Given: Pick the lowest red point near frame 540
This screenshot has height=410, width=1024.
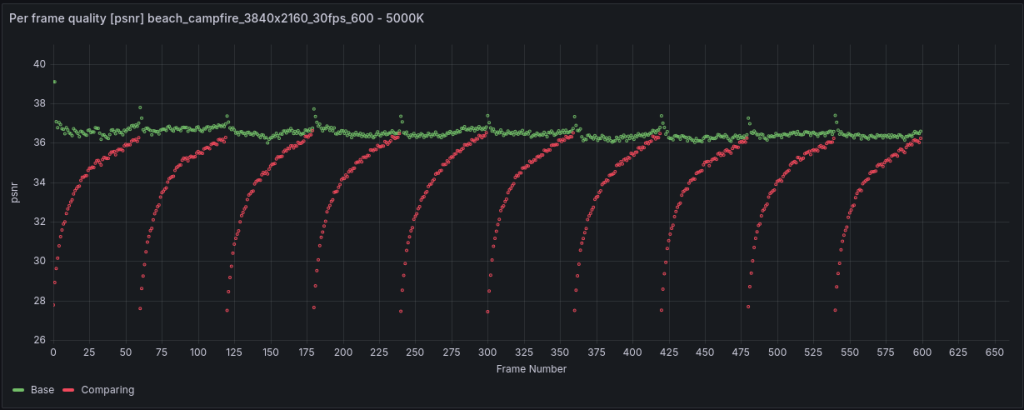Looking at the screenshot, I should [x=835, y=310].
